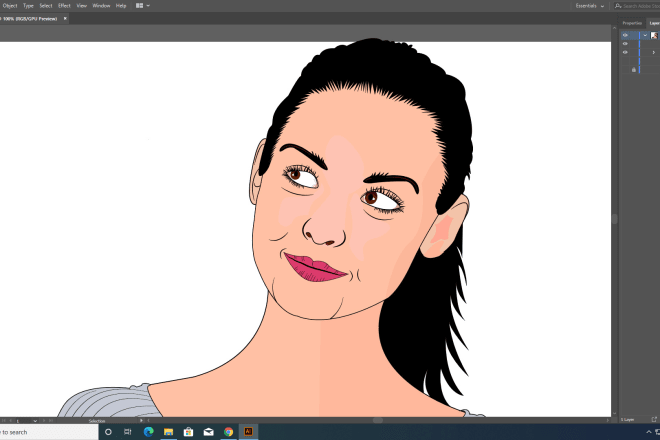
Task: Click the horizontal scrollbar thumb below canvas
Action: point(378,420)
